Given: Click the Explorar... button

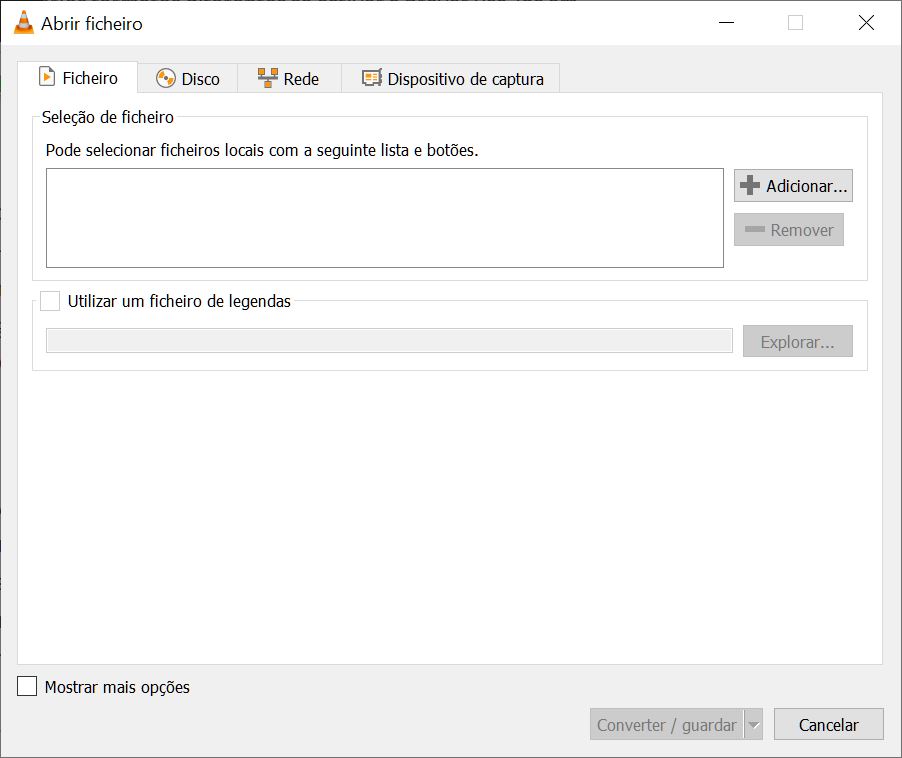Looking at the screenshot, I should point(798,342).
